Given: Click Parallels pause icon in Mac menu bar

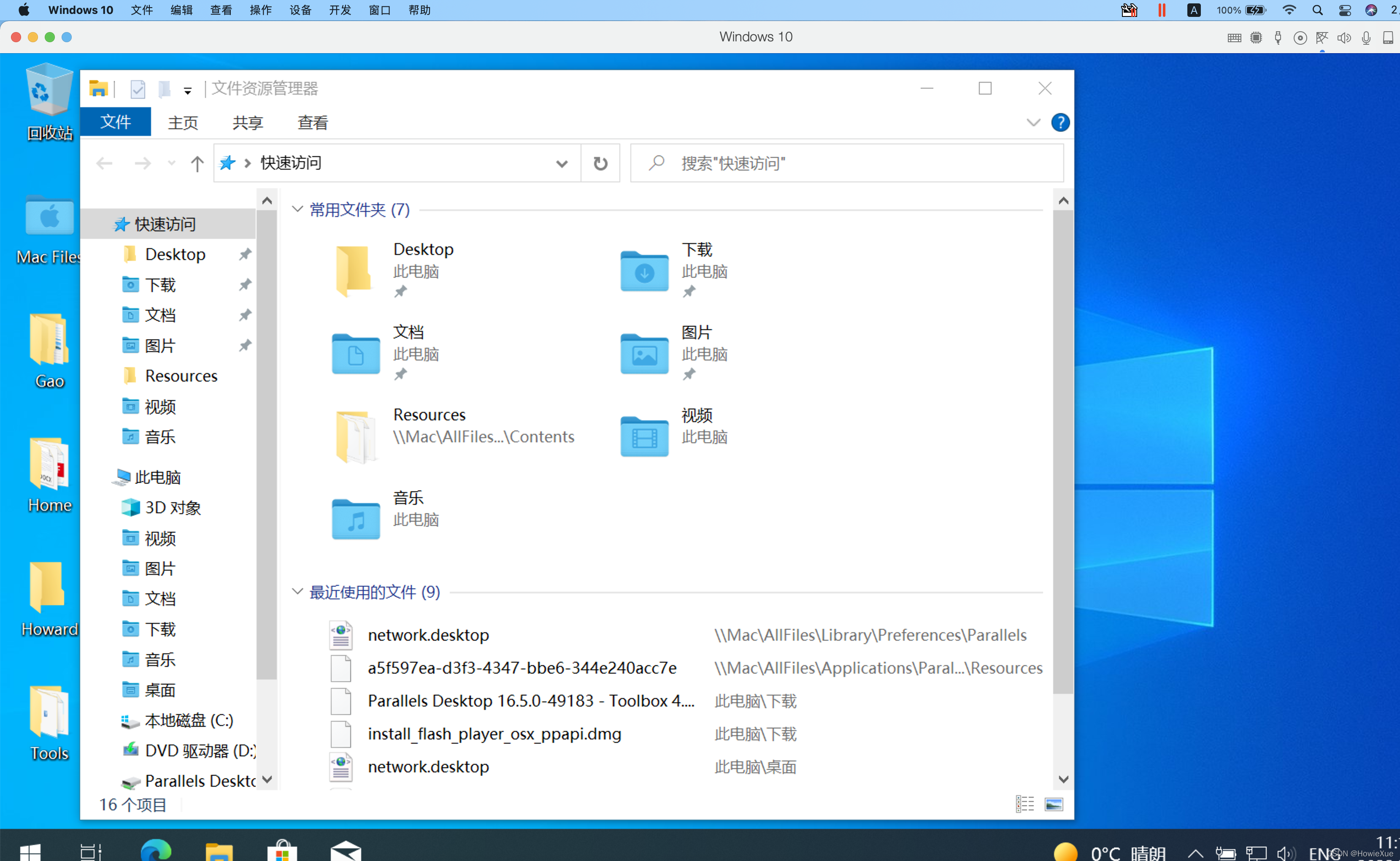Looking at the screenshot, I should coord(1162,10).
